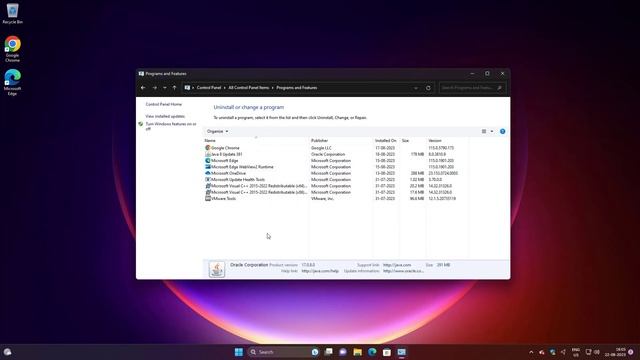Click the Oracle Corporation publisher cell in list

(x=328, y=154)
